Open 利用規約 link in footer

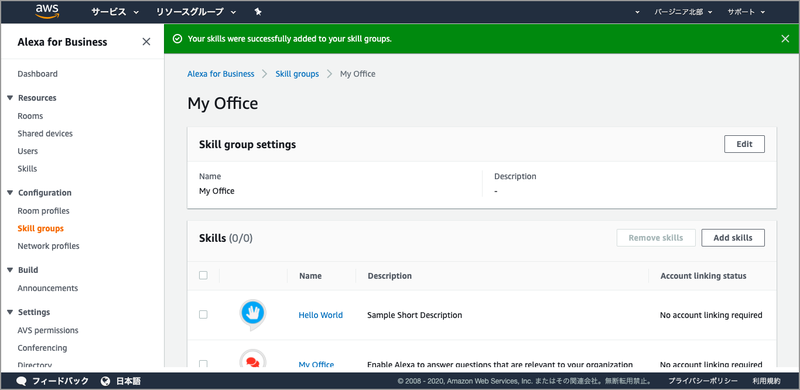pos(766,381)
